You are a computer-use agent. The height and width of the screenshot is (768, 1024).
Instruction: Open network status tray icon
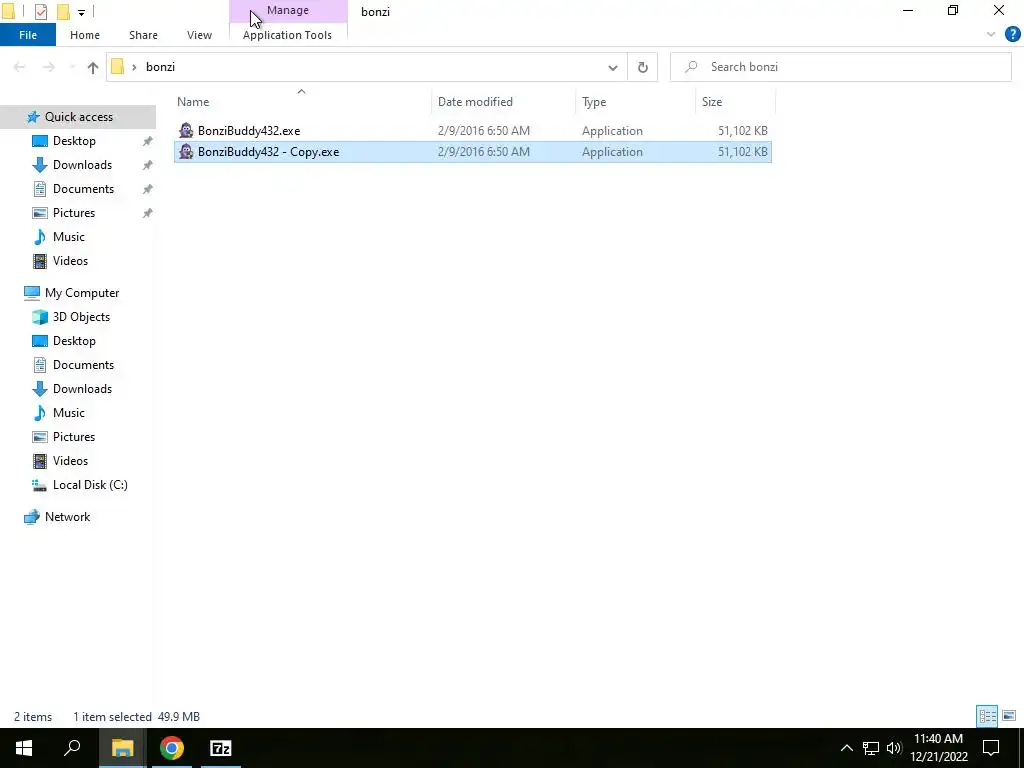coord(871,748)
